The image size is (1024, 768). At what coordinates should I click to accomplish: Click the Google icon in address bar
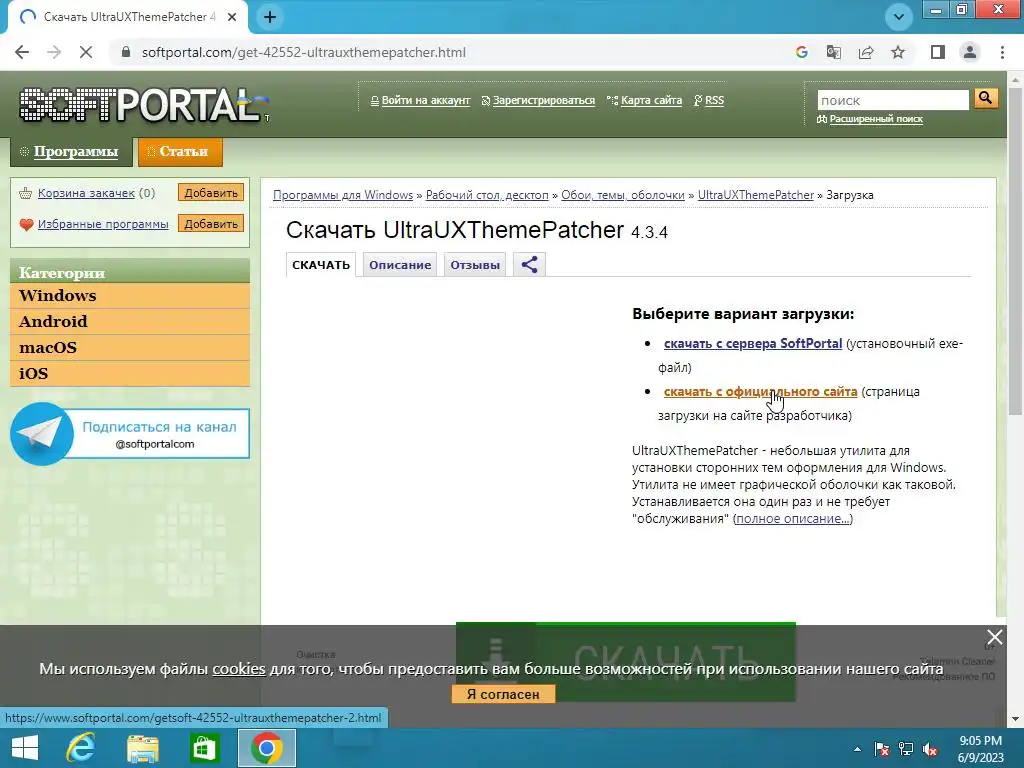[x=802, y=52]
